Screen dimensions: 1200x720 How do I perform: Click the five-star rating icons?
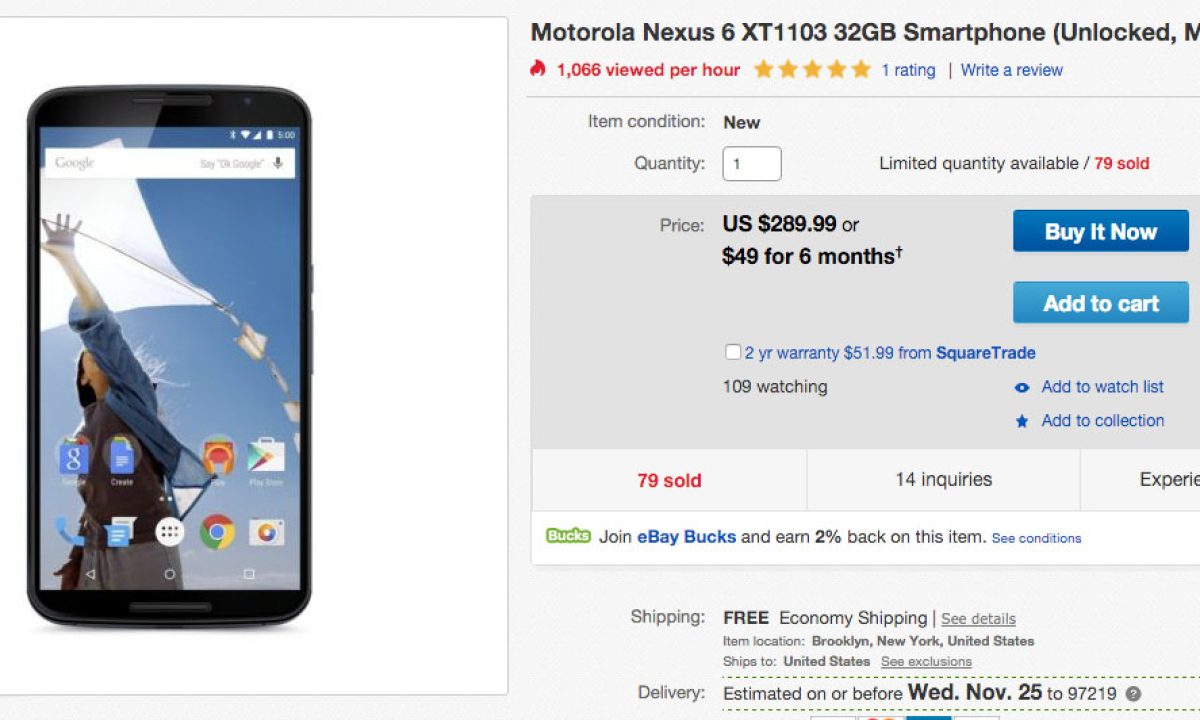(x=812, y=70)
